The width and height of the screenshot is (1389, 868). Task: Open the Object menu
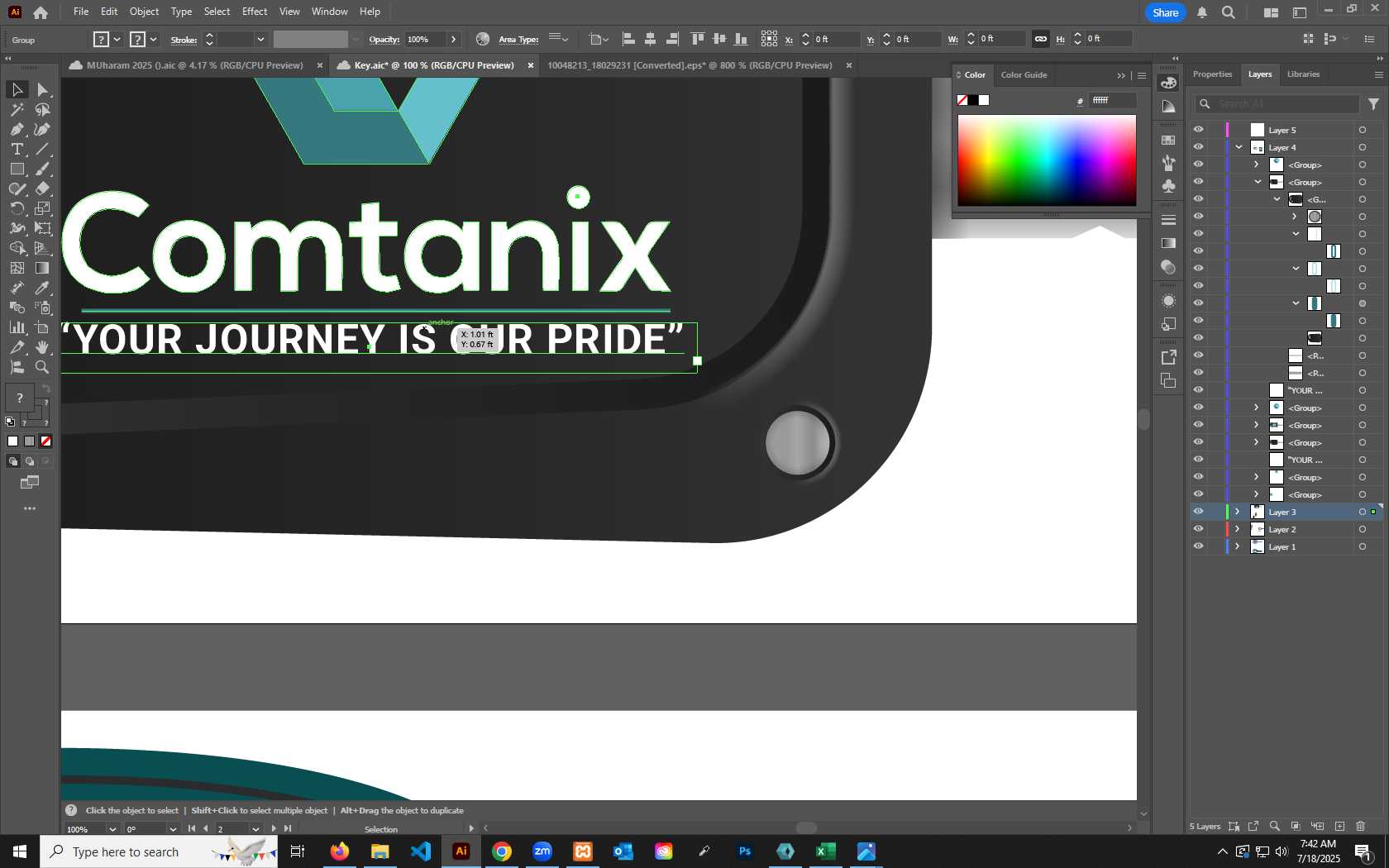(144, 12)
